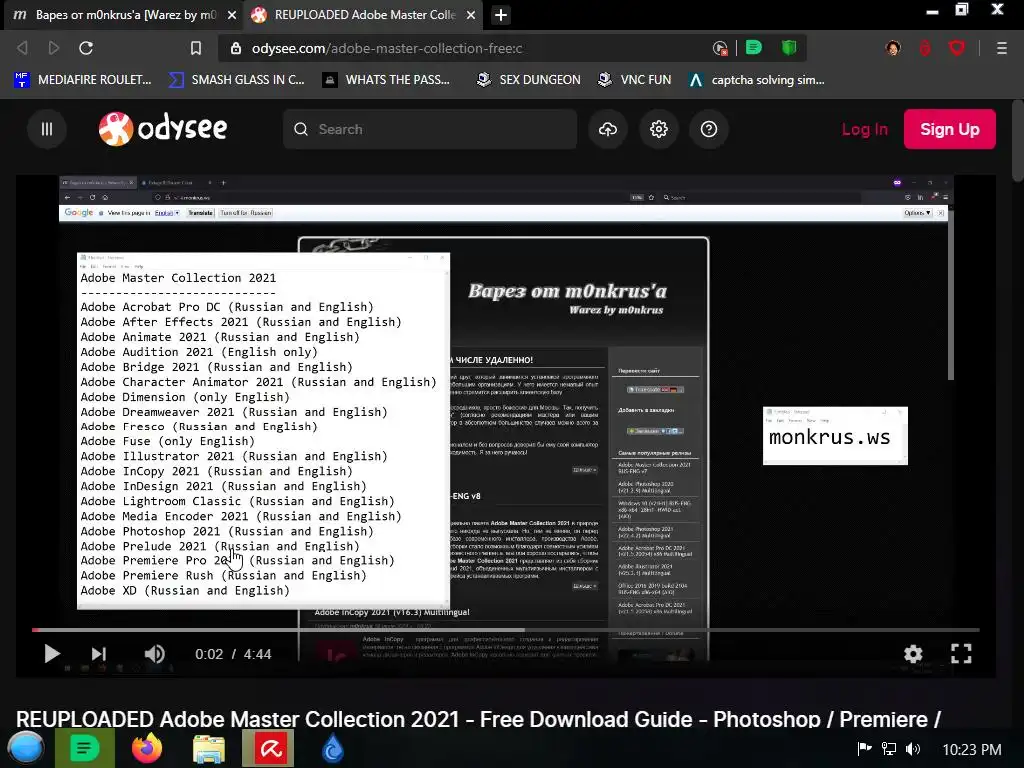Image resolution: width=1024 pixels, height=768 pixels.
Task: Click the blue orb start button
Action: click(x=26, y=748)
